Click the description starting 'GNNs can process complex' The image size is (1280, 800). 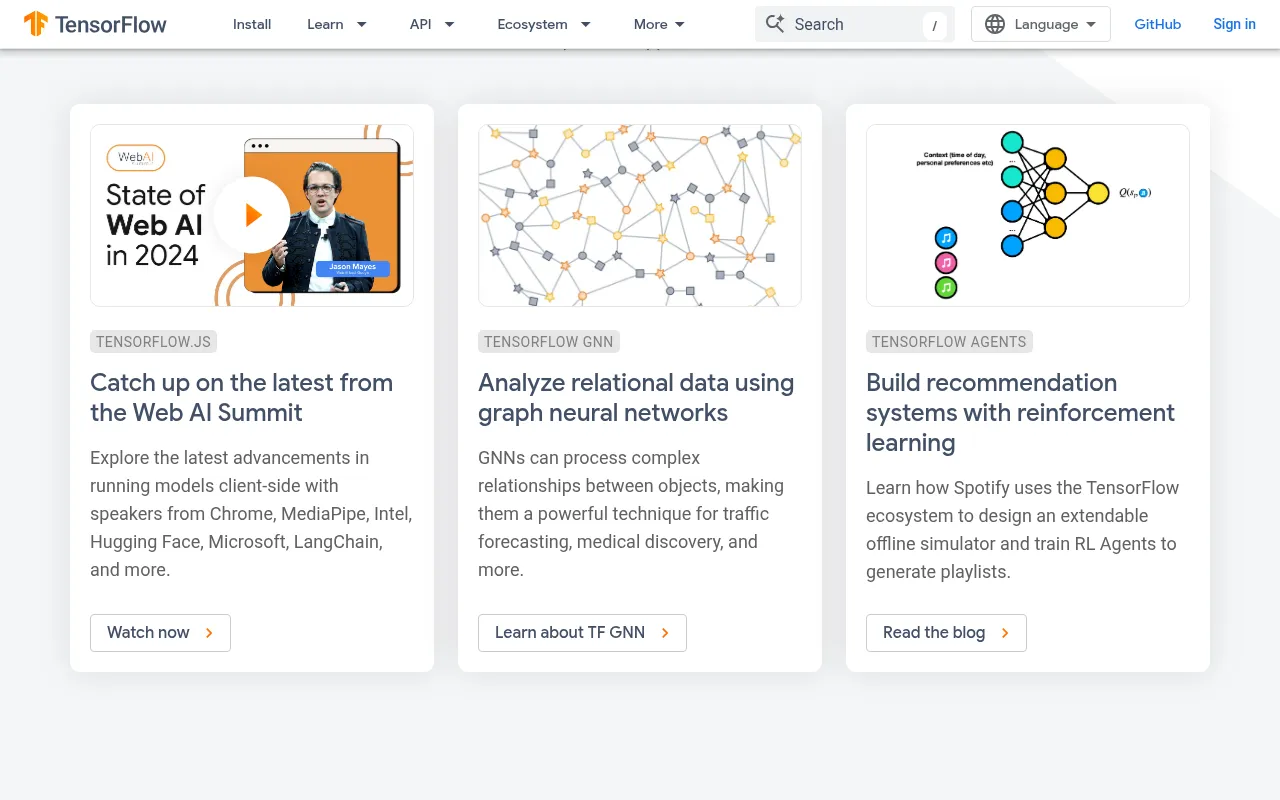point(631,514)
